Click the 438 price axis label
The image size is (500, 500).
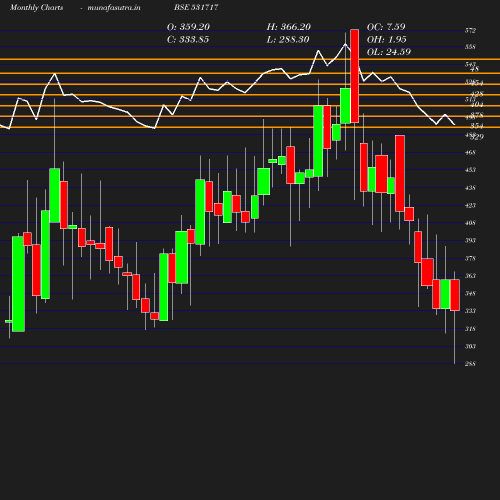pos(470,188)
